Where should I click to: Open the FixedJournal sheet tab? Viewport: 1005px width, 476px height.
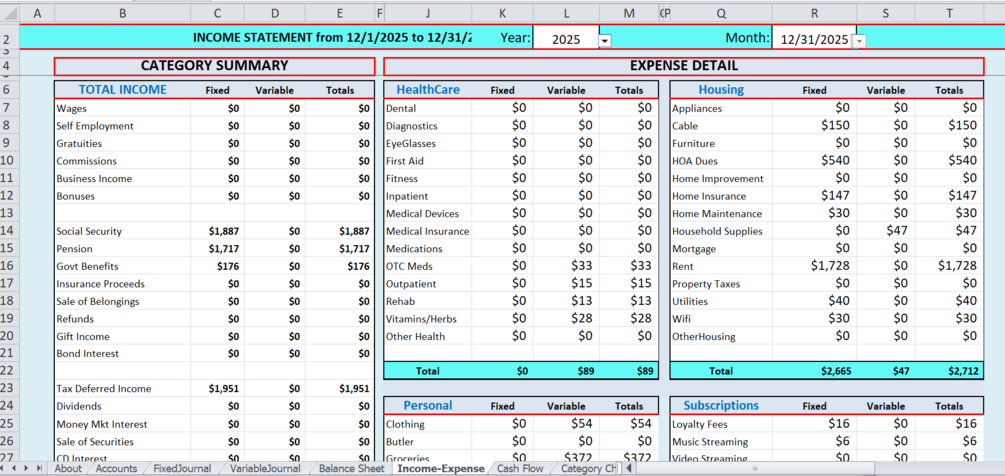click(182, 468)
